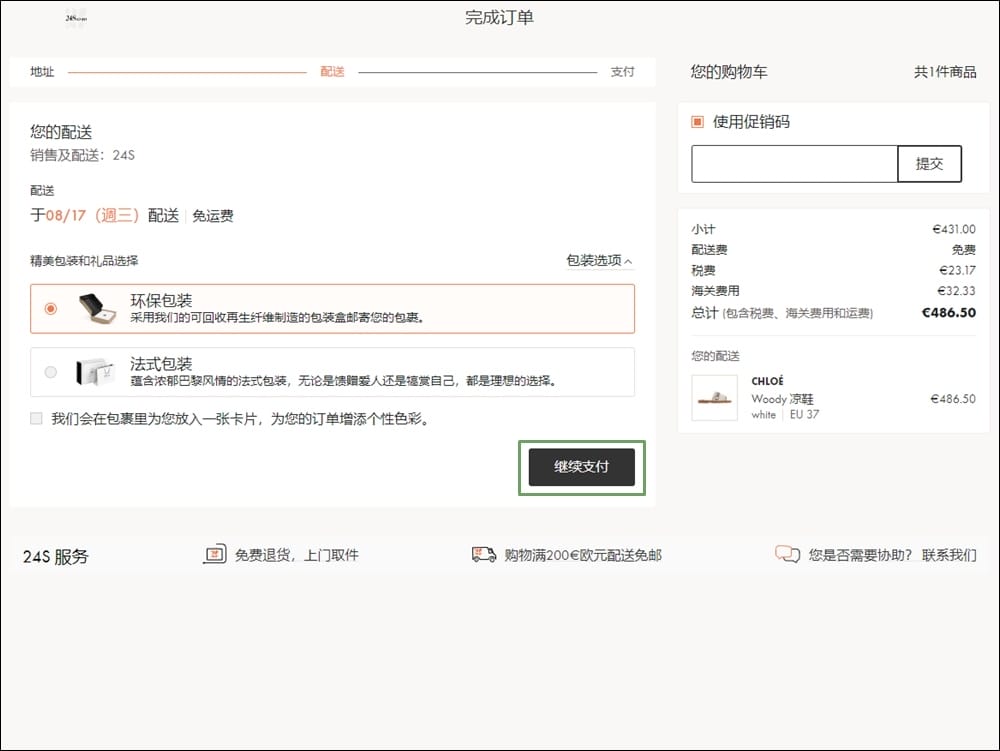Toggle the 使用促销码 checkbox

point(697,122)
